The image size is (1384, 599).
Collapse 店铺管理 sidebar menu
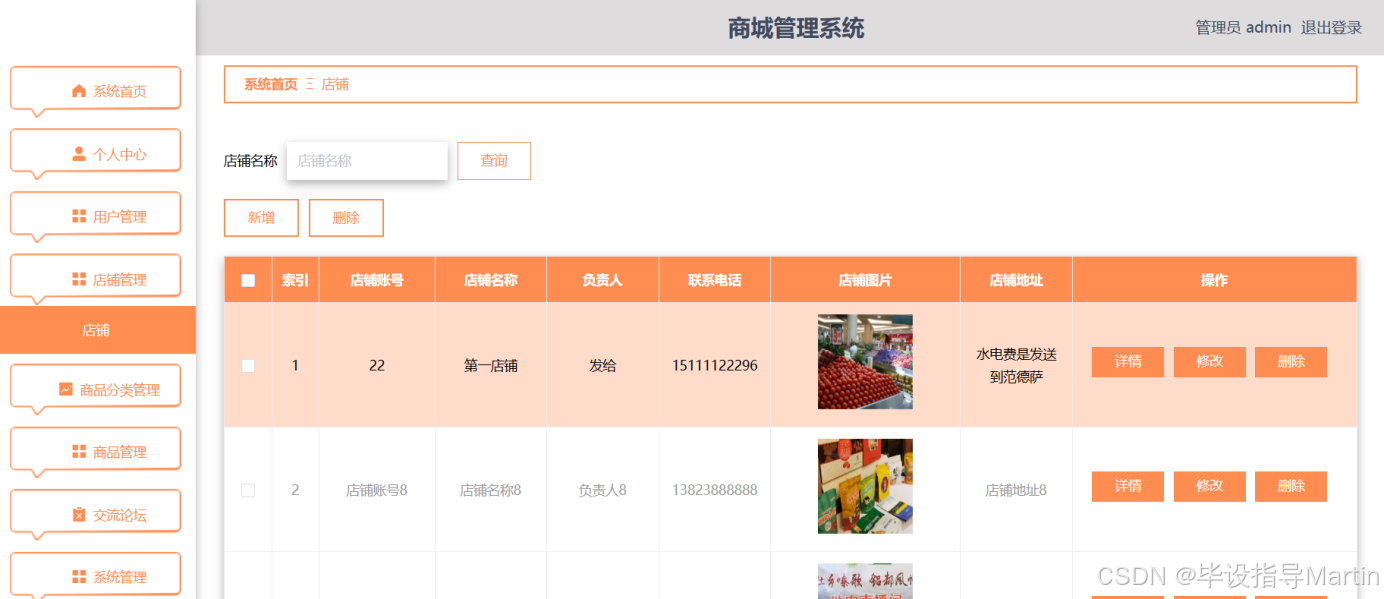[95, 276]
